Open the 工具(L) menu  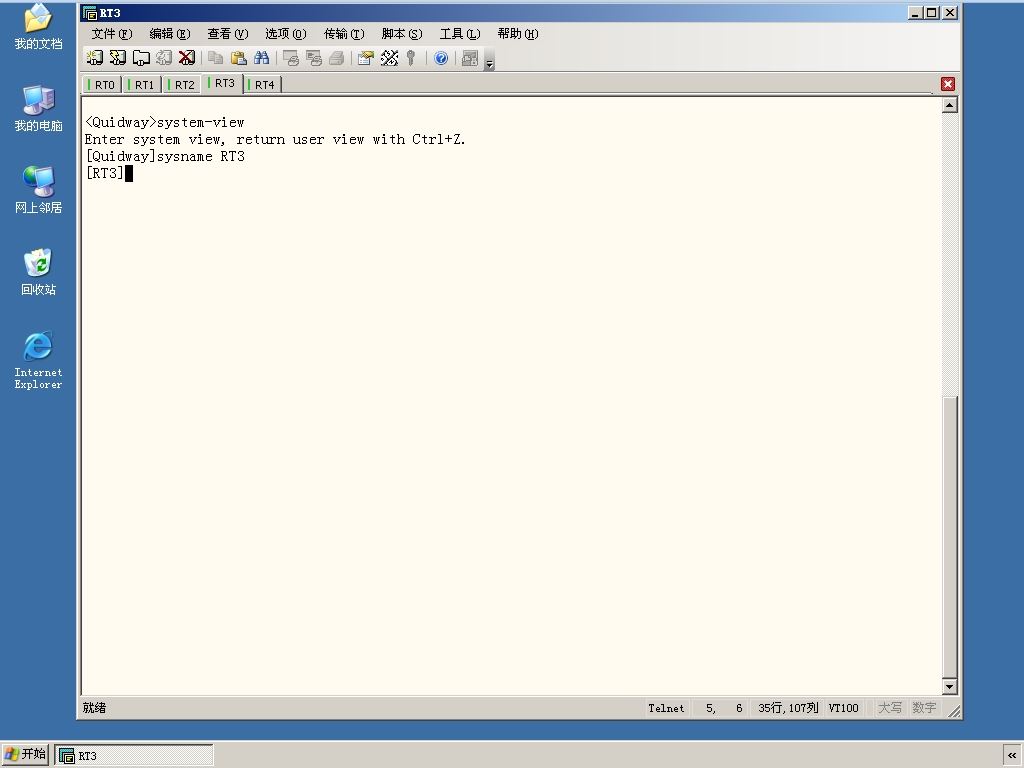460,34
